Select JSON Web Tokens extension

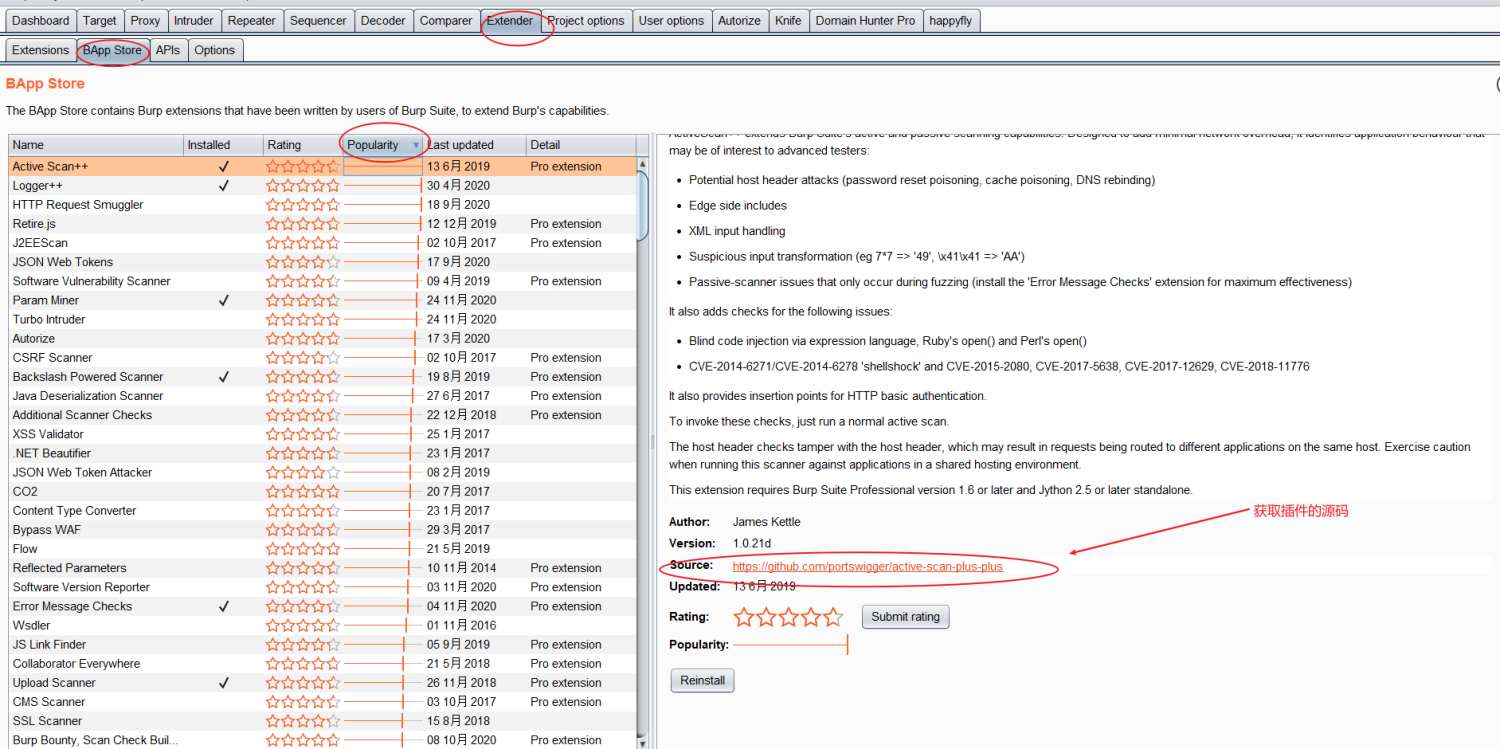(322, 262)
